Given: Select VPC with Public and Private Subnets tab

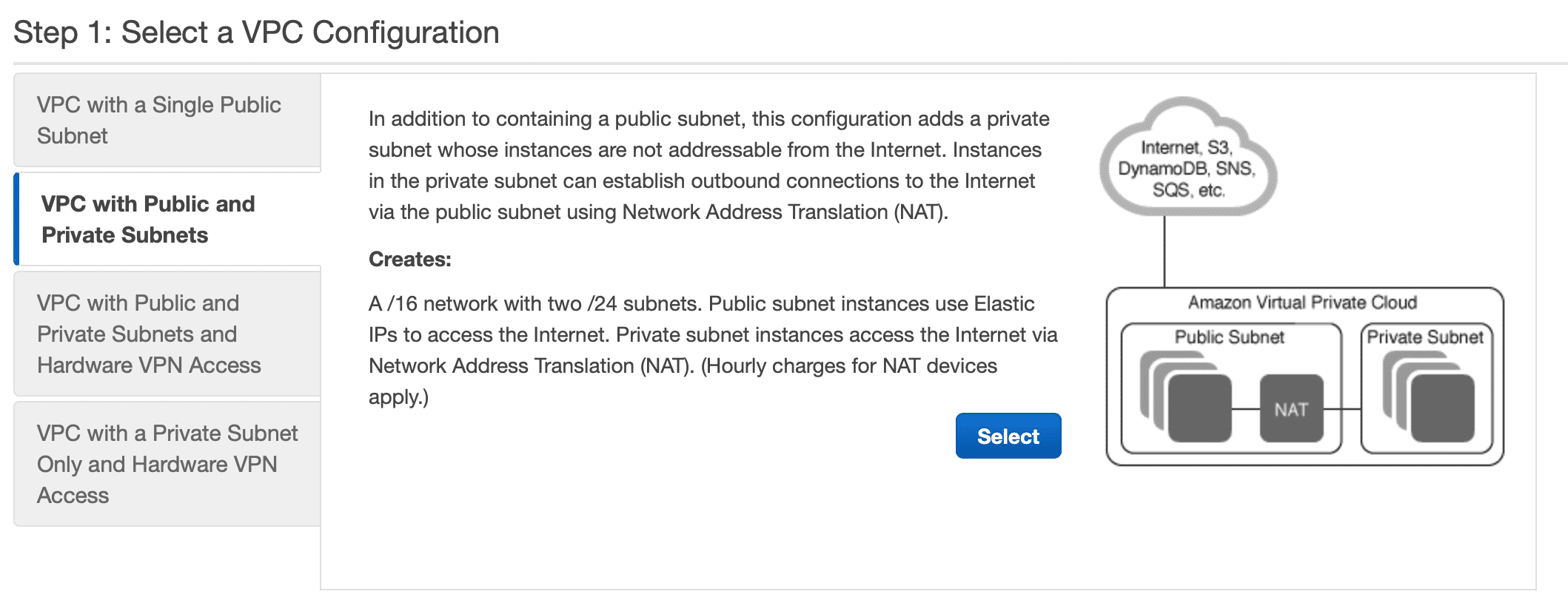Looking at the screenshot, I should pyautogui.click(x=167, y=219).
